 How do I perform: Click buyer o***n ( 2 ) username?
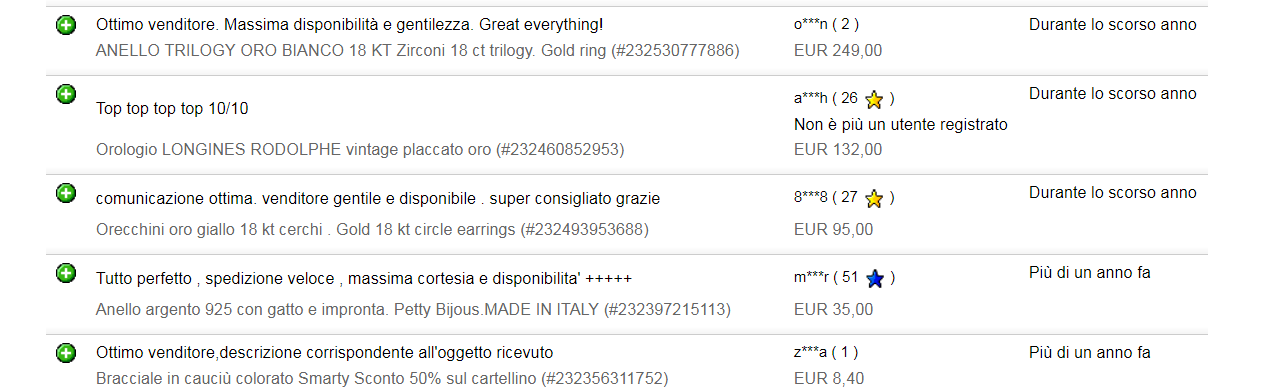826,24
